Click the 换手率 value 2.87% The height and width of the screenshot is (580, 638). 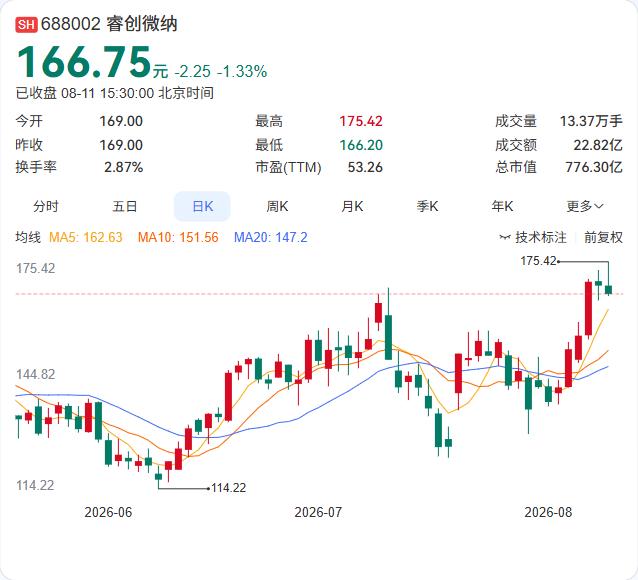pos(123,167)
